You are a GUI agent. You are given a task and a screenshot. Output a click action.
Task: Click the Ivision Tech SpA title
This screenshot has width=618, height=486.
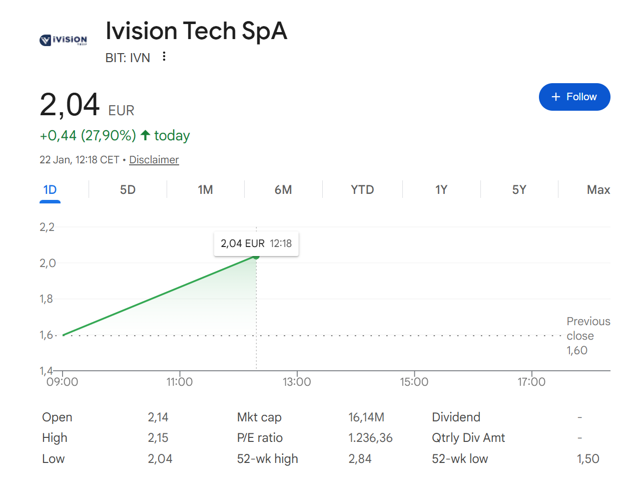point(196,31)
